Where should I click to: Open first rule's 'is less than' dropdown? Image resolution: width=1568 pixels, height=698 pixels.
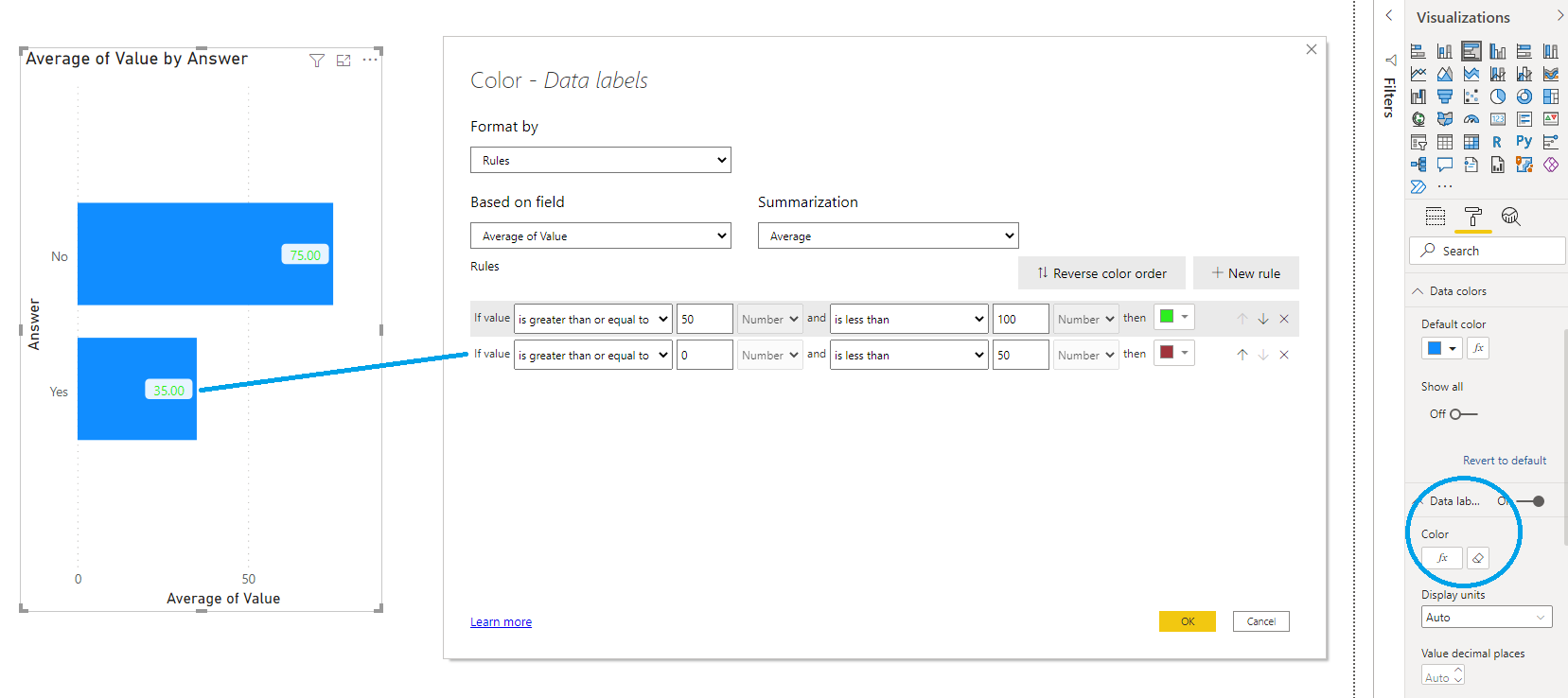909,320
